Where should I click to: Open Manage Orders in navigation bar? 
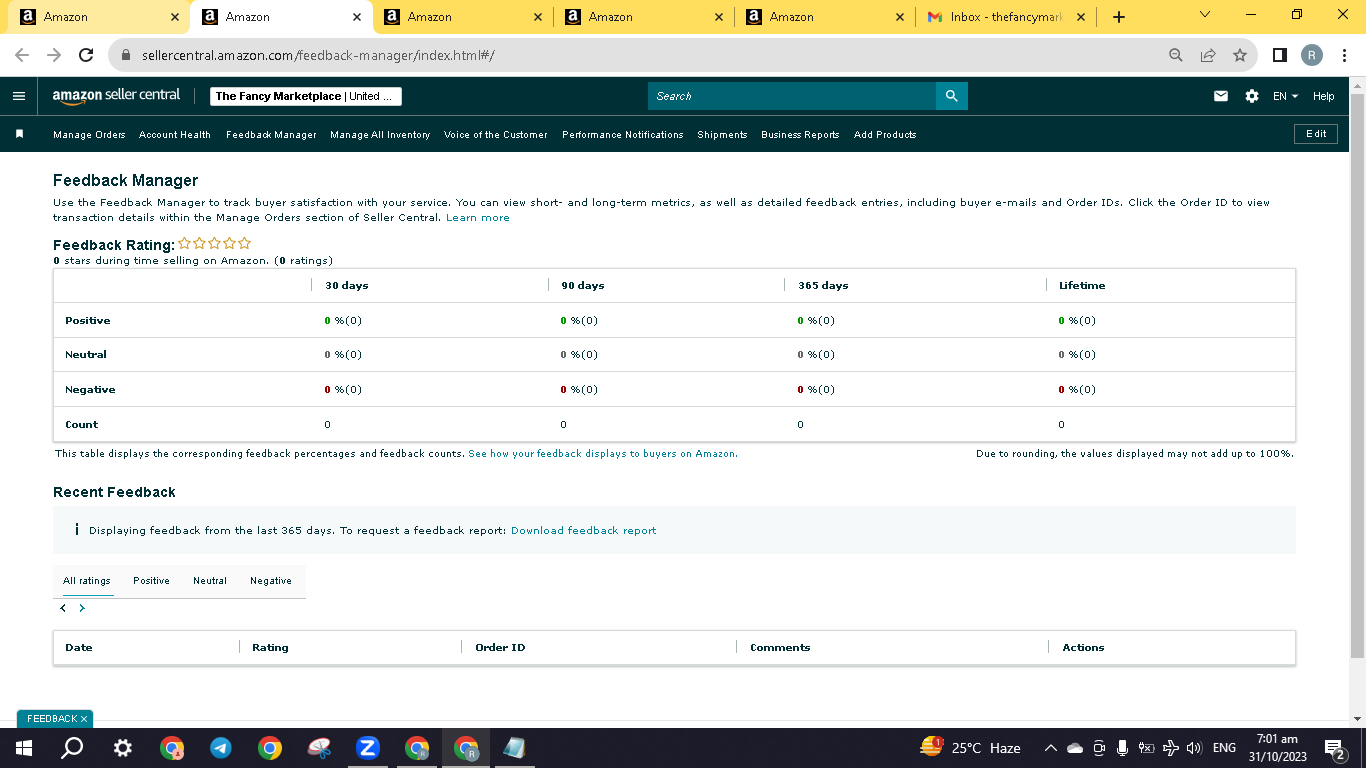point(89,134)
